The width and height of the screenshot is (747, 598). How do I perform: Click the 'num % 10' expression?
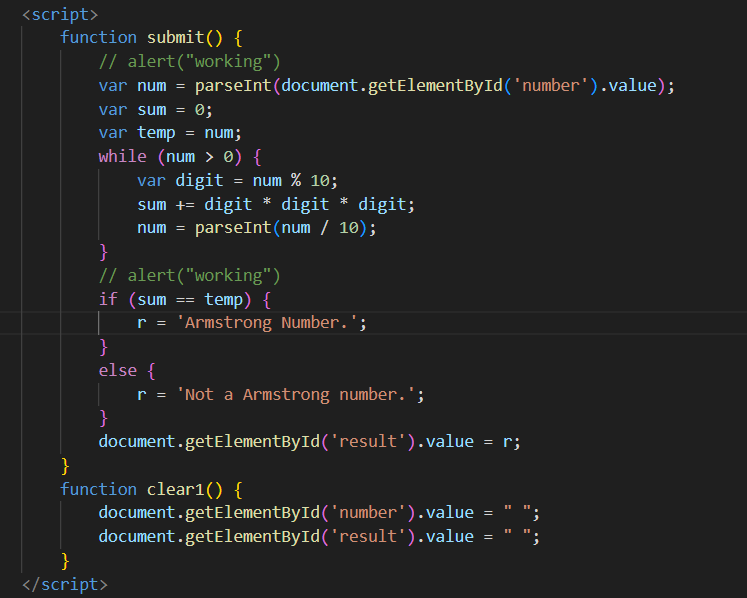300,181
